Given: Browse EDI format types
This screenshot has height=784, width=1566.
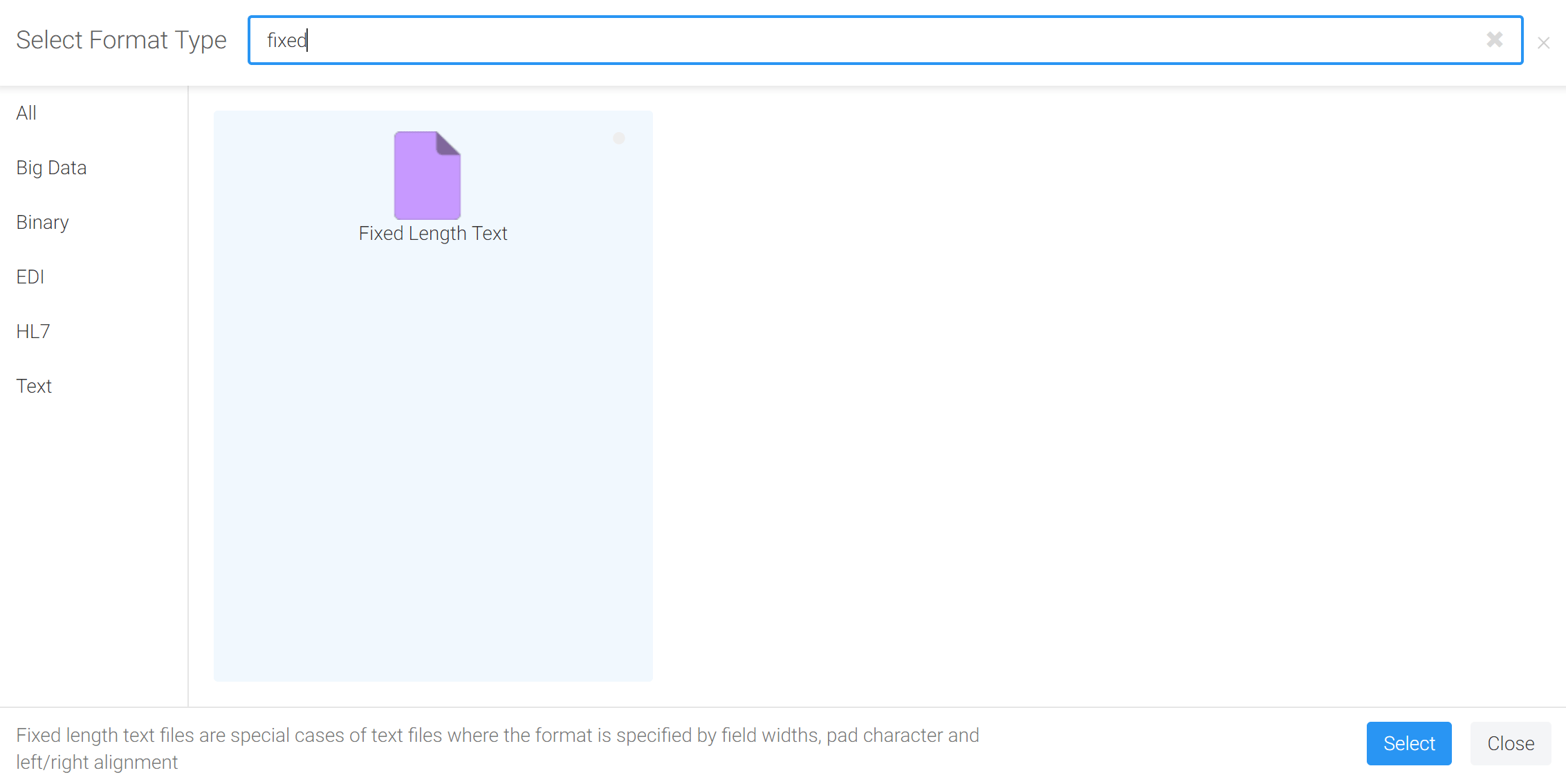Looking at the screenshot, I should (30, 277).
